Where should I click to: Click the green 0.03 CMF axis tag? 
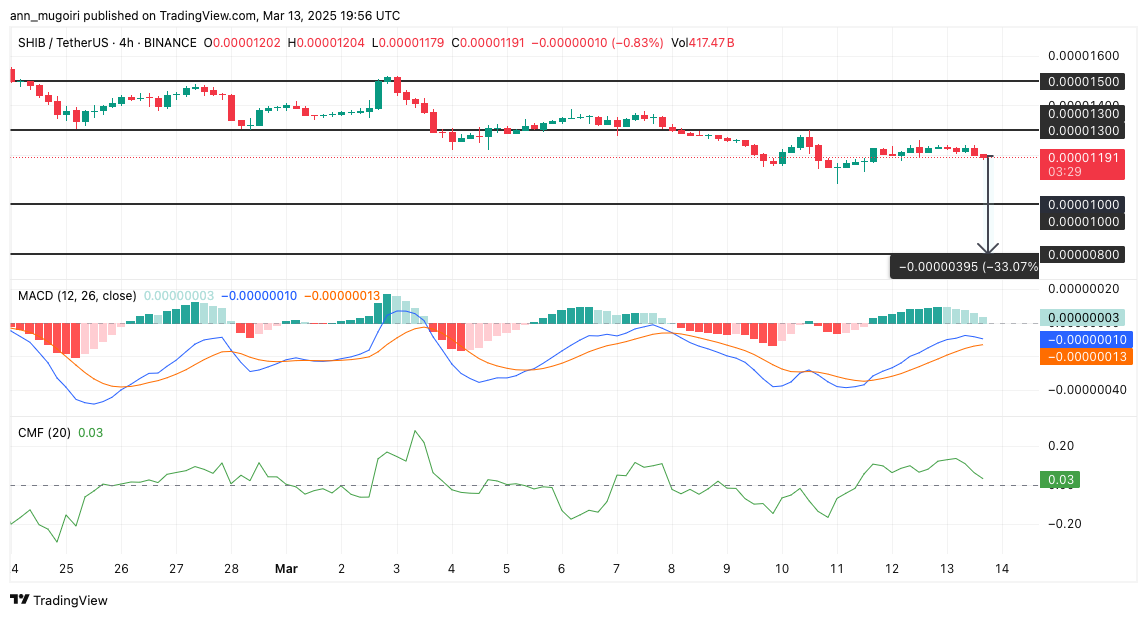(x=1060, y=480)
